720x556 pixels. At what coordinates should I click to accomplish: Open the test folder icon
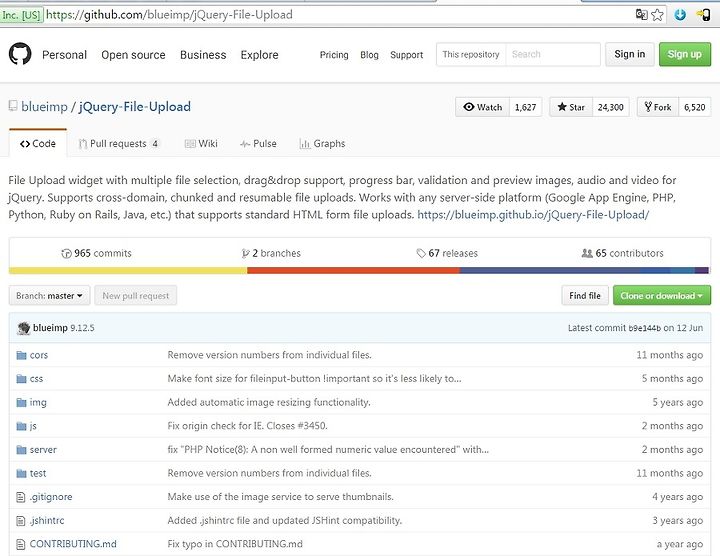tap(21, 473)
